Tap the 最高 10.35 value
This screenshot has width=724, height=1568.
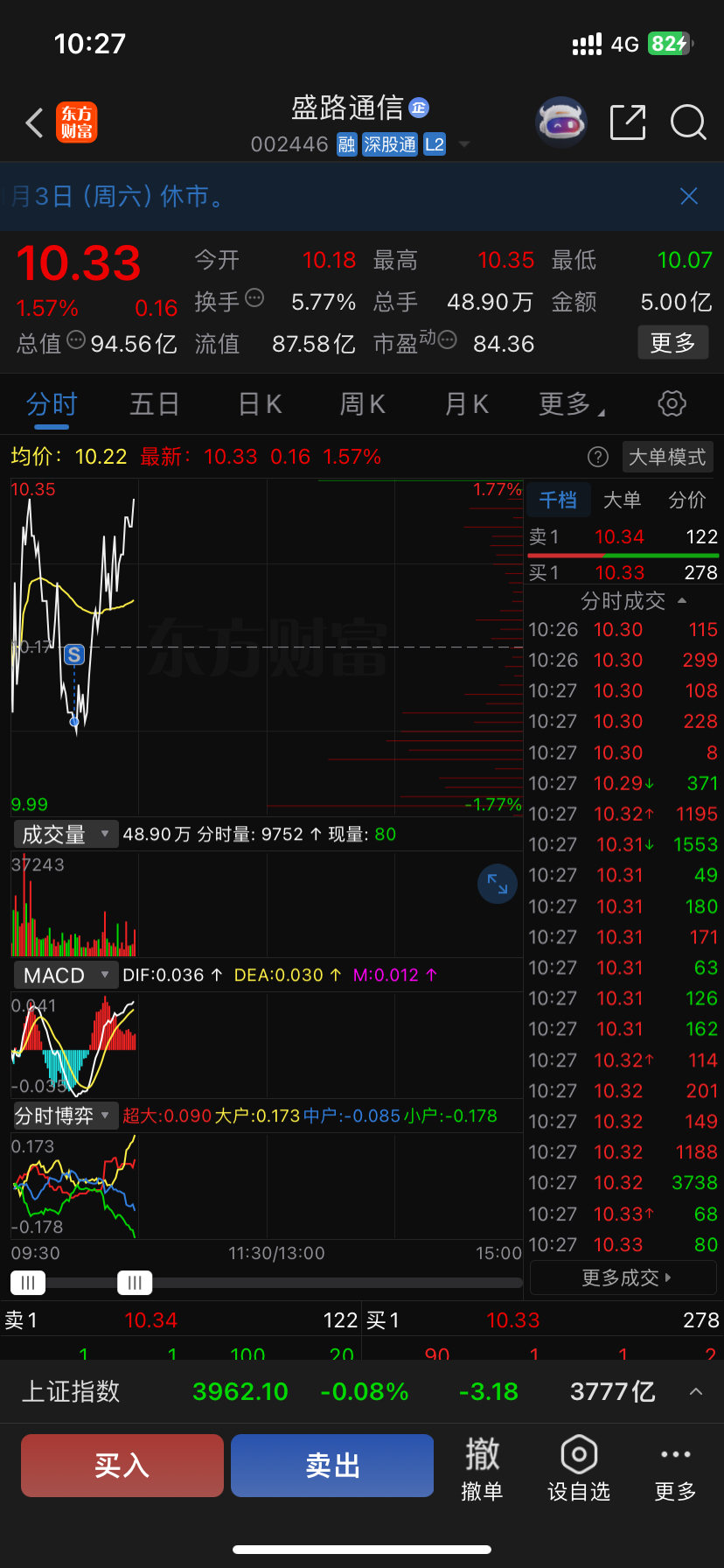505,260
